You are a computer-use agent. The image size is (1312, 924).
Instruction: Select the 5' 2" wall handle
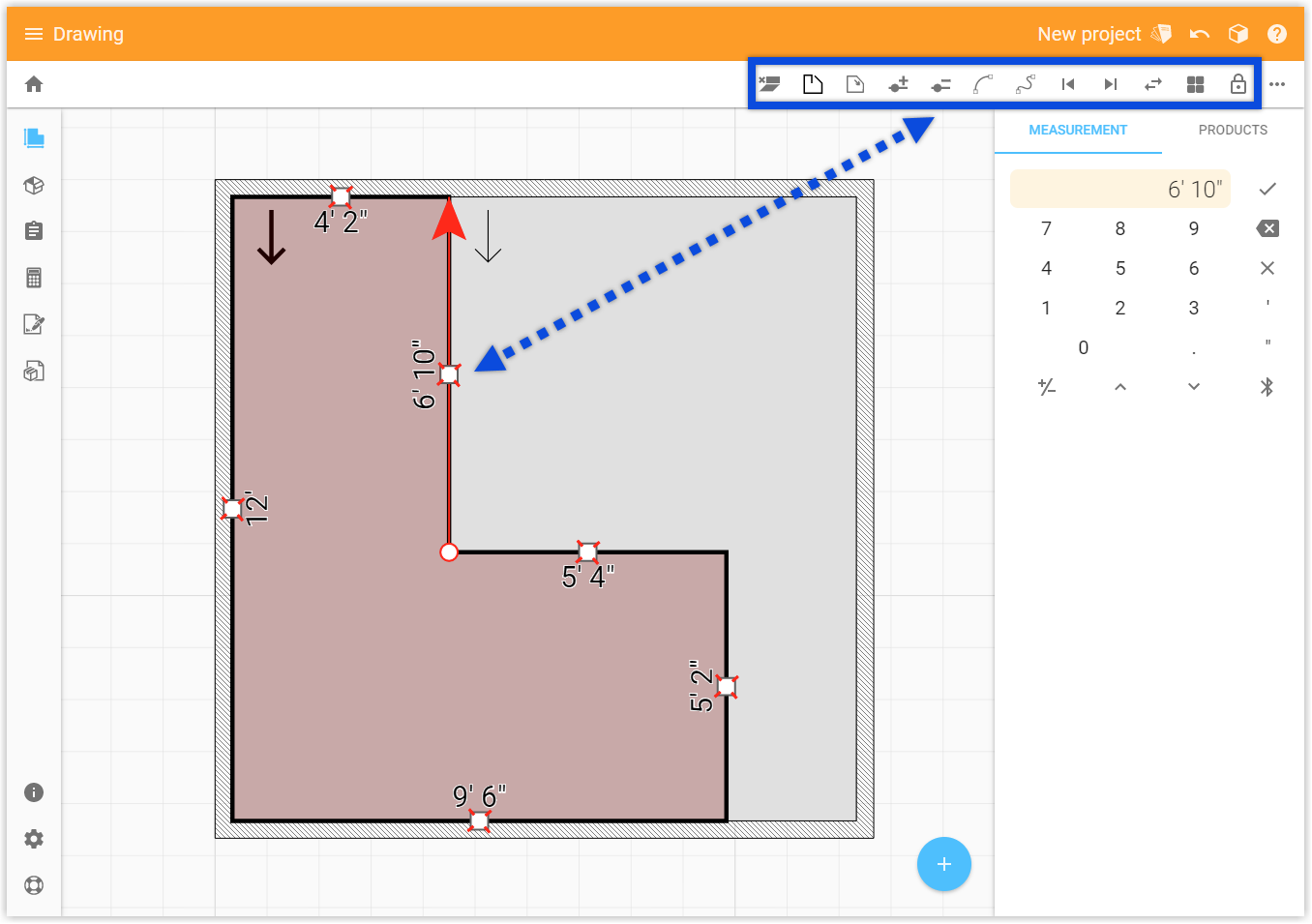pyautogui.click(x=727, y=687)
